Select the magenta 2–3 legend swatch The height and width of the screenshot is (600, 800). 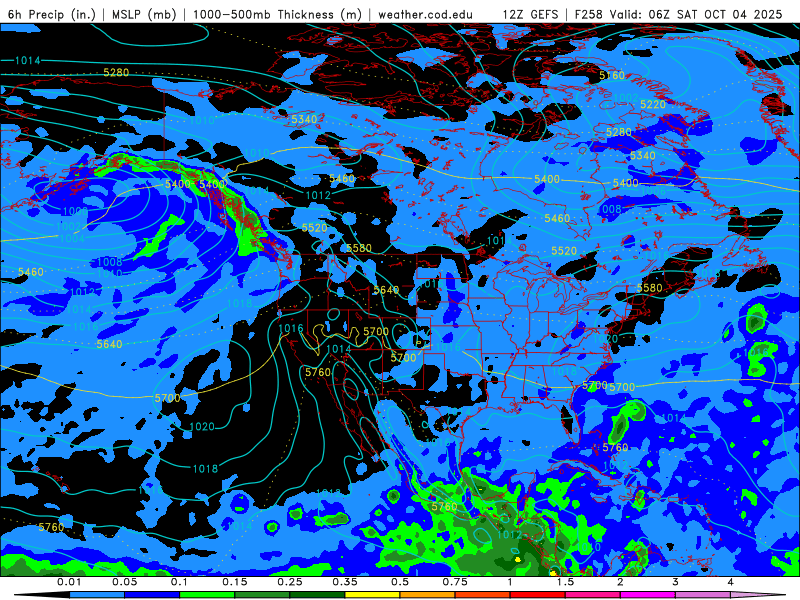coord(648,595)
